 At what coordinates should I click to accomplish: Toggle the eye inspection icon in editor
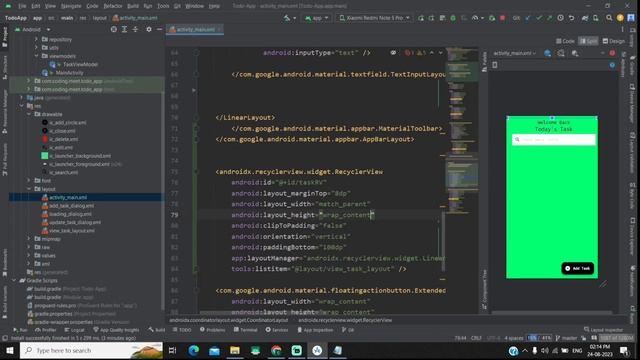coord(393,53)
